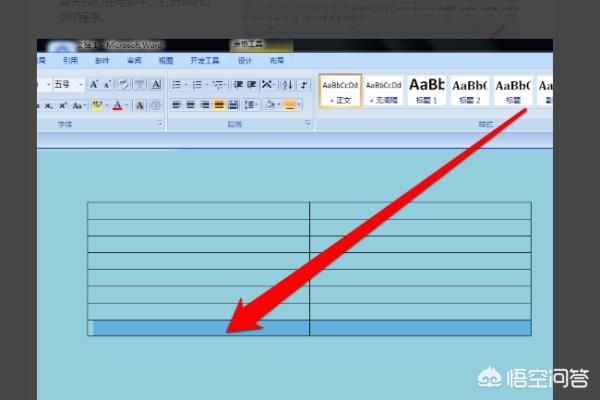Image resolution: width=600 pixels, height=400 pixels.
Task: Center the text alignment
Action: pyautogui.click(x=191, y=105)
